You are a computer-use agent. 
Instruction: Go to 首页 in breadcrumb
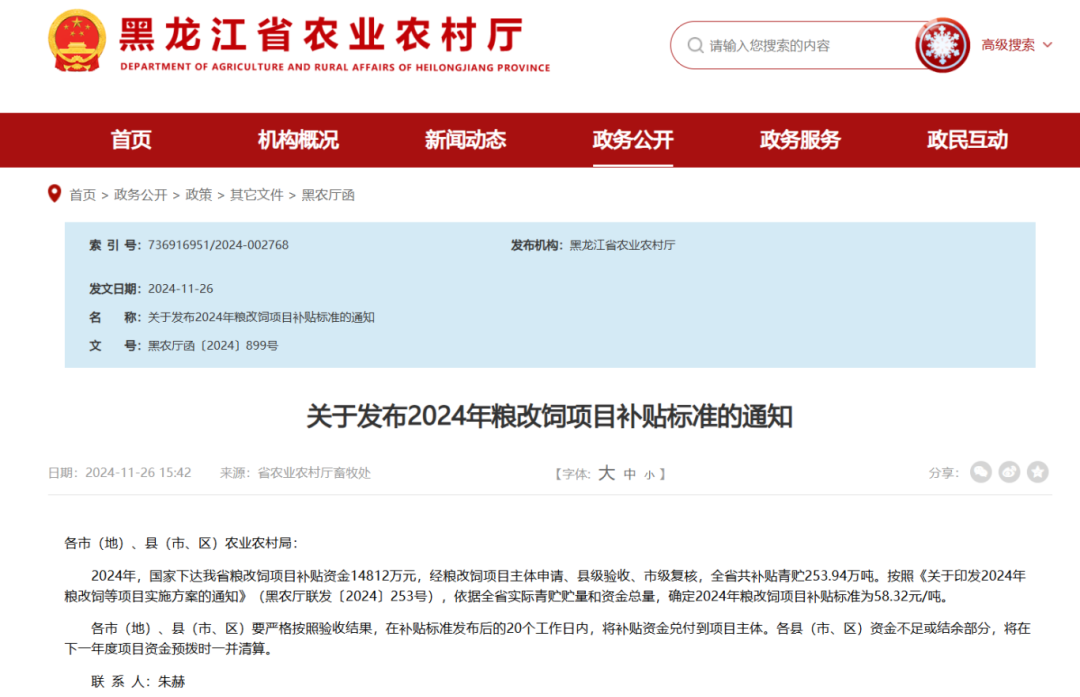coord(83,195)
